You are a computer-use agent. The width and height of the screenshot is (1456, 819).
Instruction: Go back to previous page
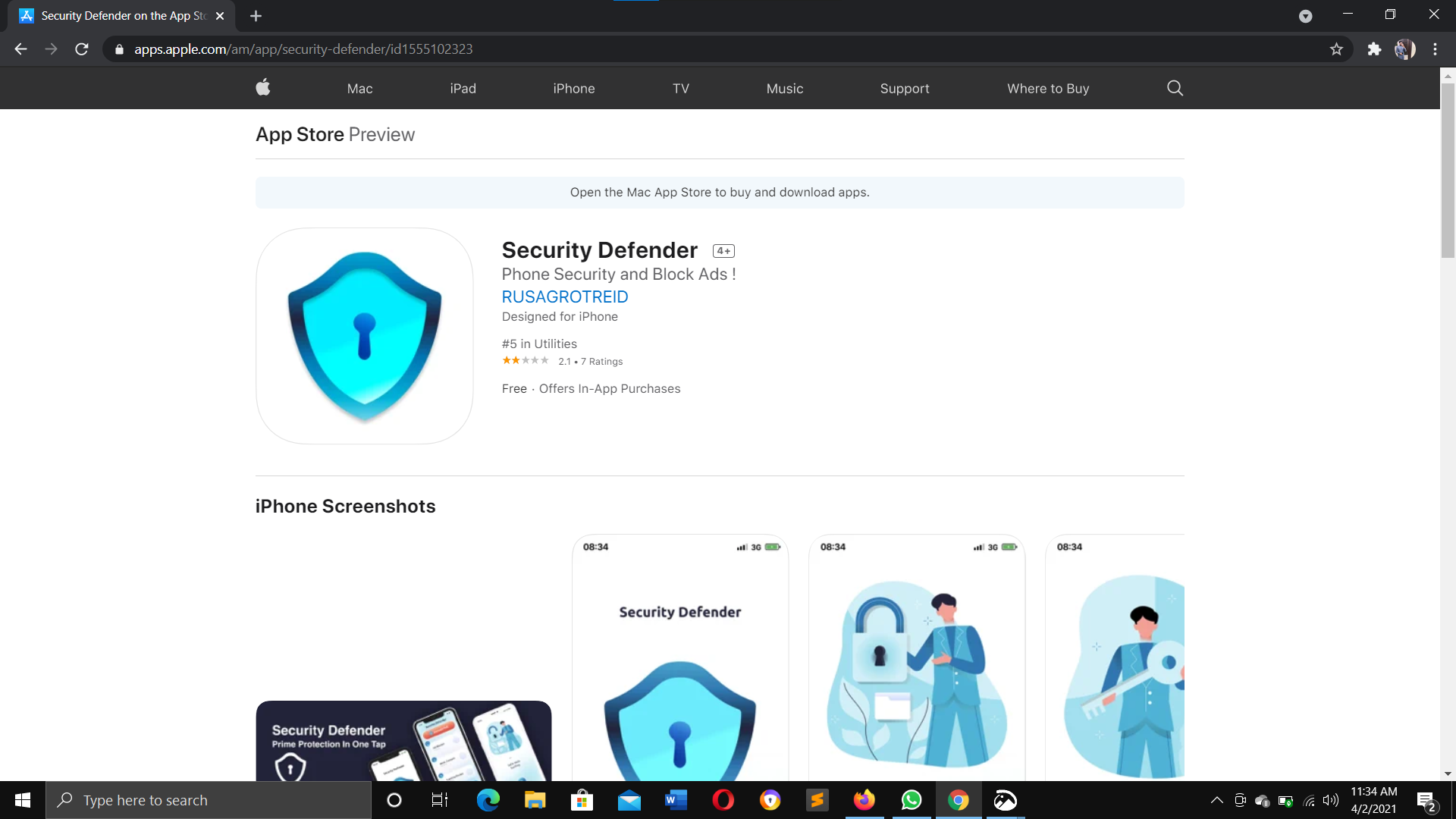(20, 49)
